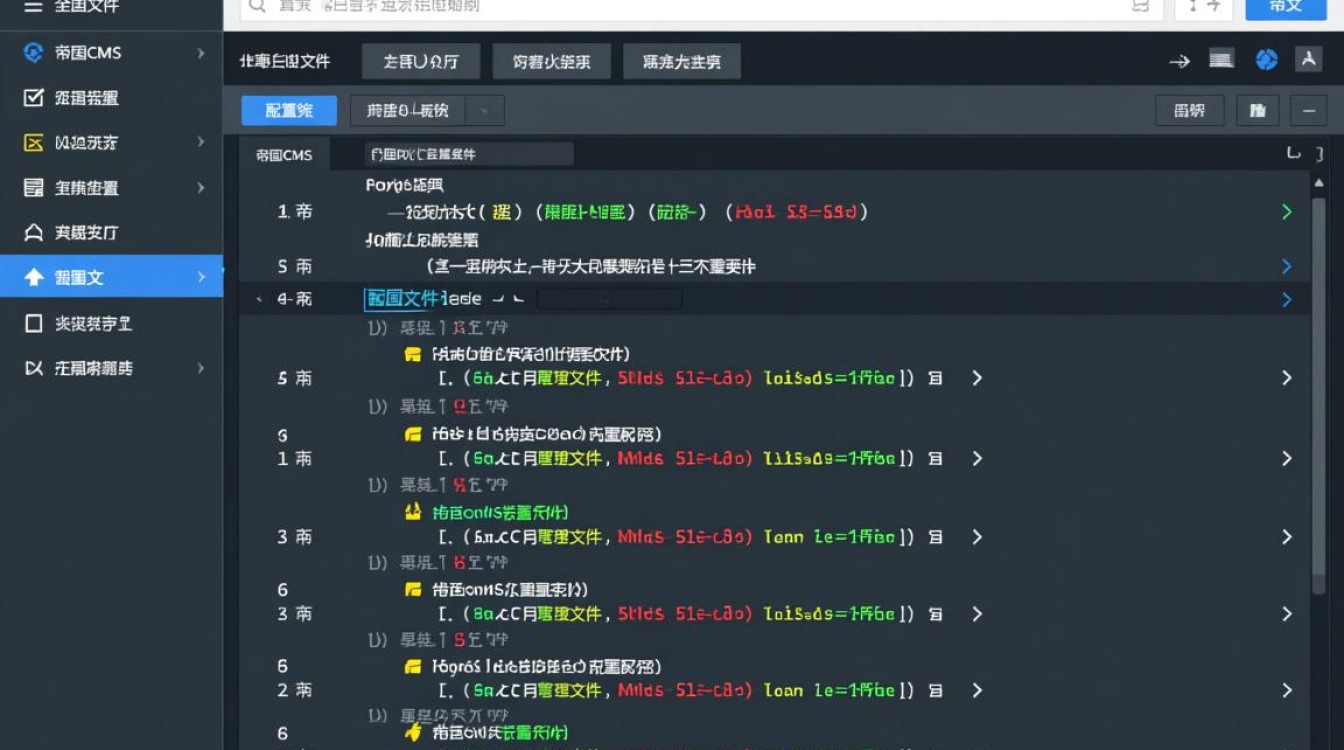Click the blue 配置 button in the toolbar
This screenshot has height=750, width=1344.
[x=288, y=110]
